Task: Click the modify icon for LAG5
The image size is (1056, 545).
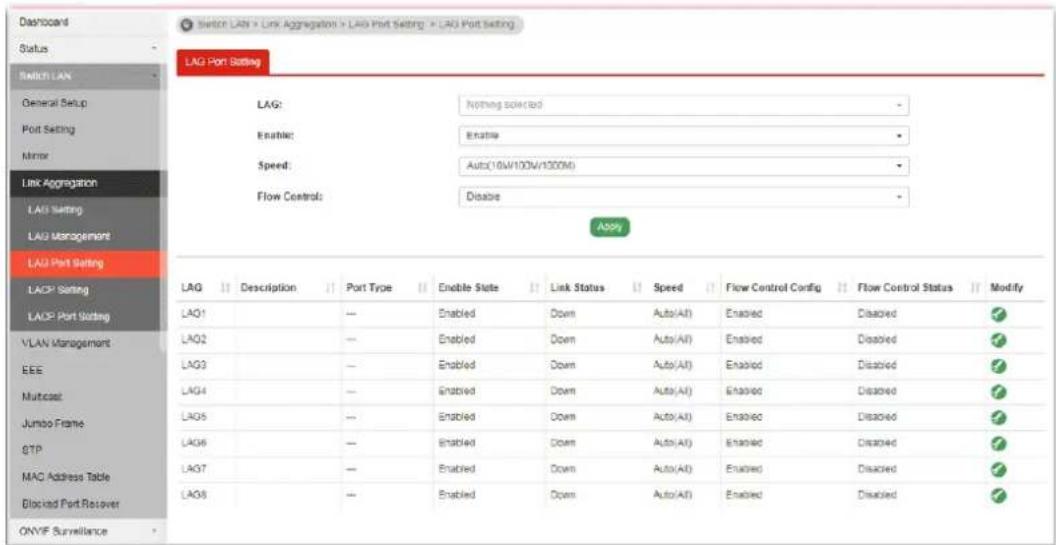Action: (x=999, y=418)
